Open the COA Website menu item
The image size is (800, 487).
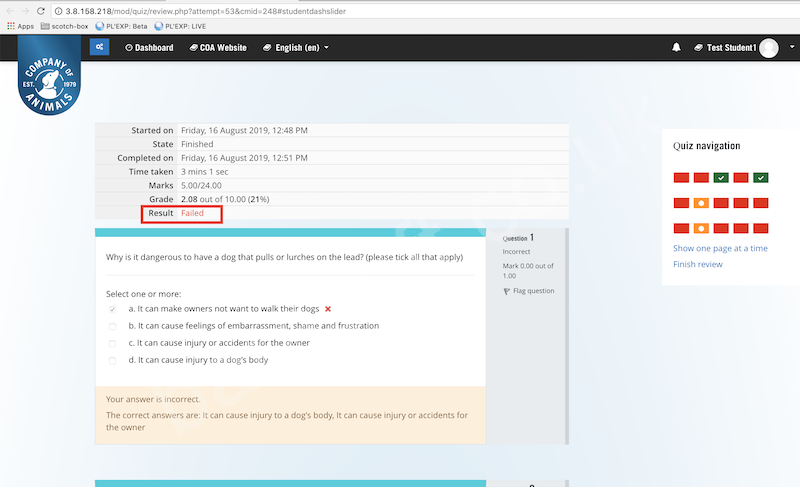(218, 47)
